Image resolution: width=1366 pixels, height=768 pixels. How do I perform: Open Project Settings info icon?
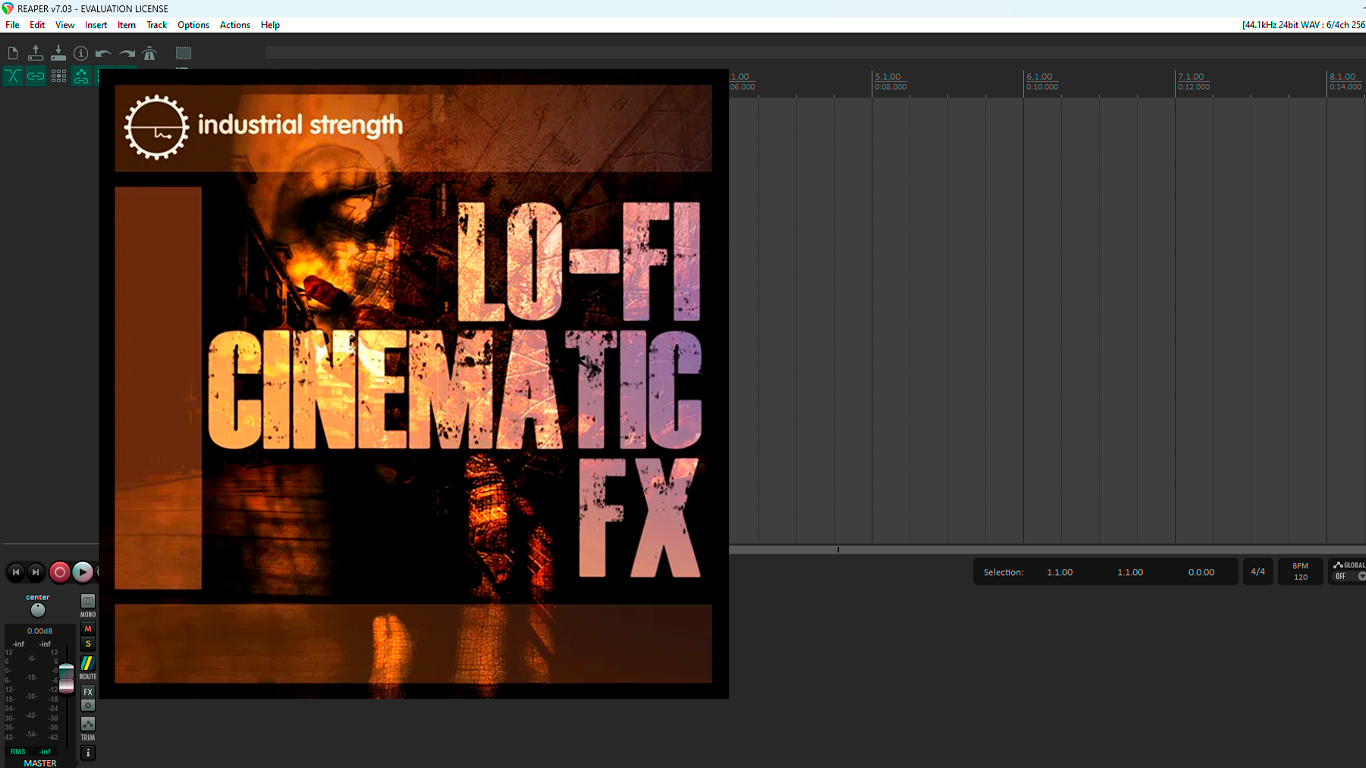pyautogui.click(x=81, y=53)
